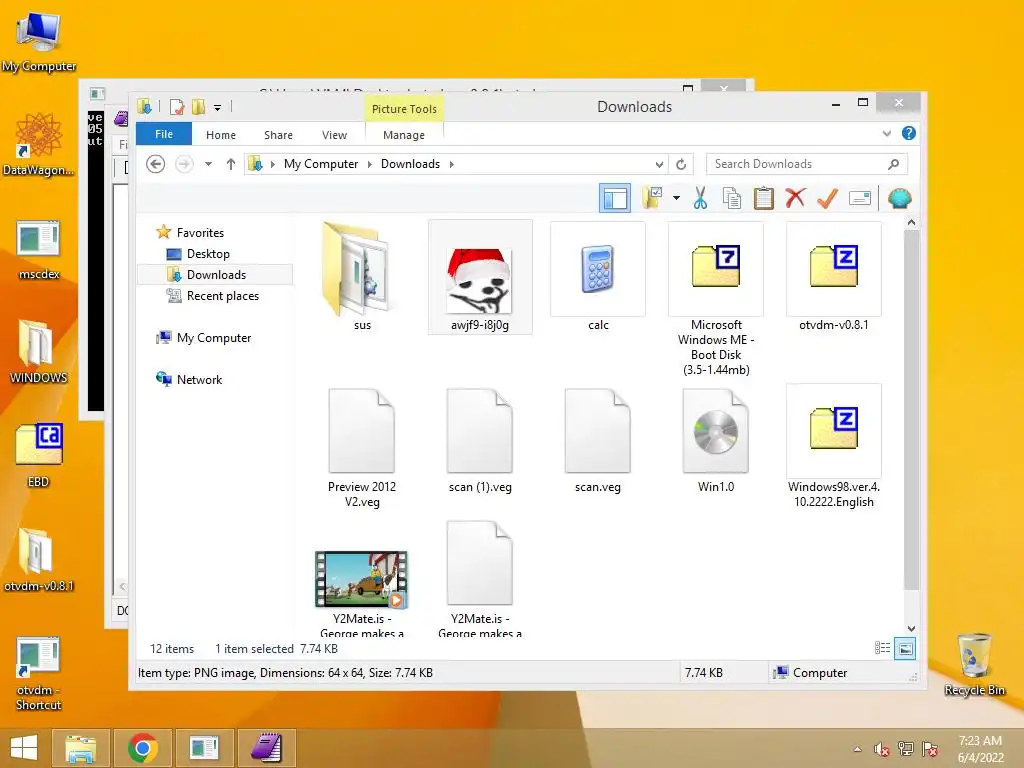Open the Recent locations dropdown arrow
Viewport: 1024px width, 768px height.
(208, 164)
